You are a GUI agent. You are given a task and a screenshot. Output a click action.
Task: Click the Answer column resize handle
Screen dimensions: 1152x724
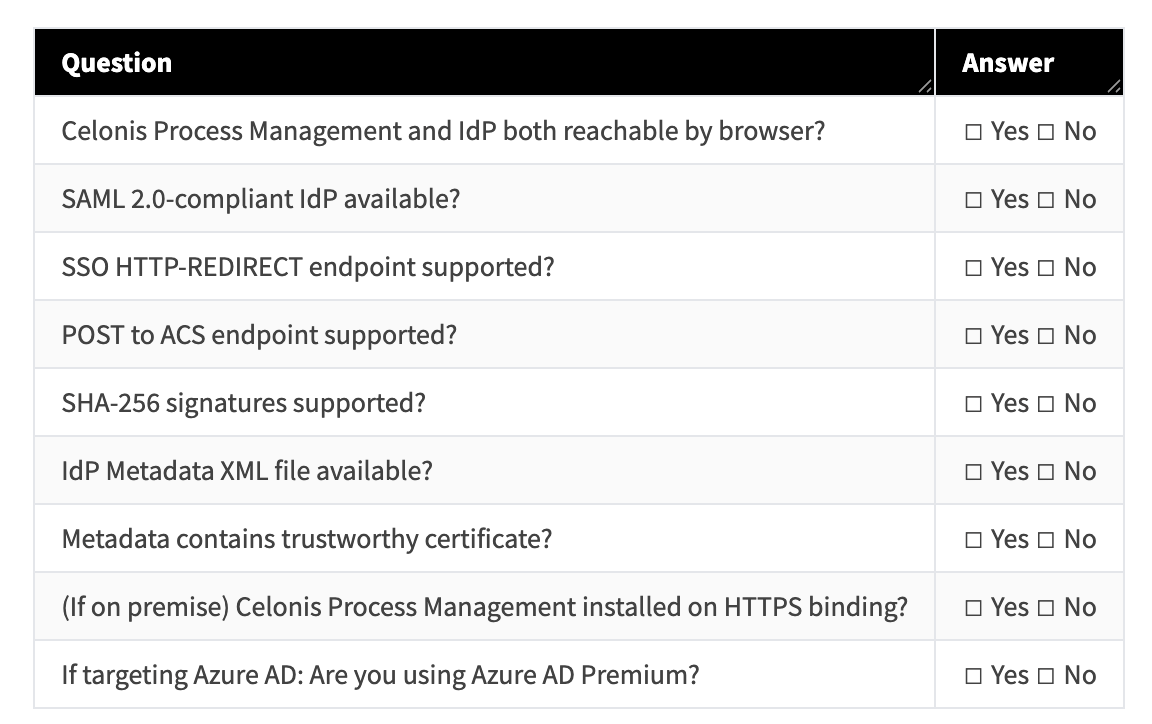[x=1114, y=87]
